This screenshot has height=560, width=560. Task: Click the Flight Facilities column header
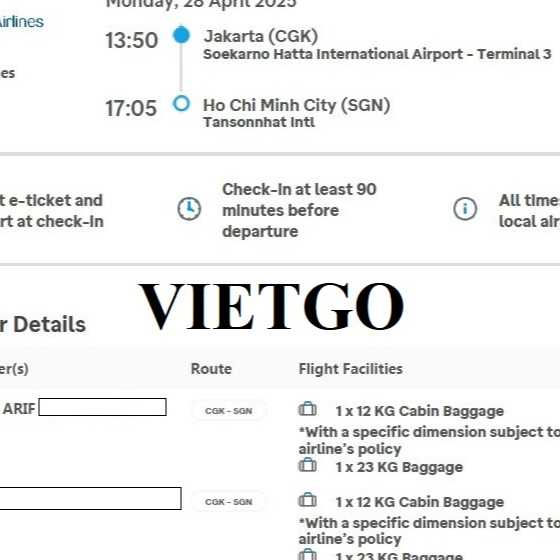tap(350, 369)
